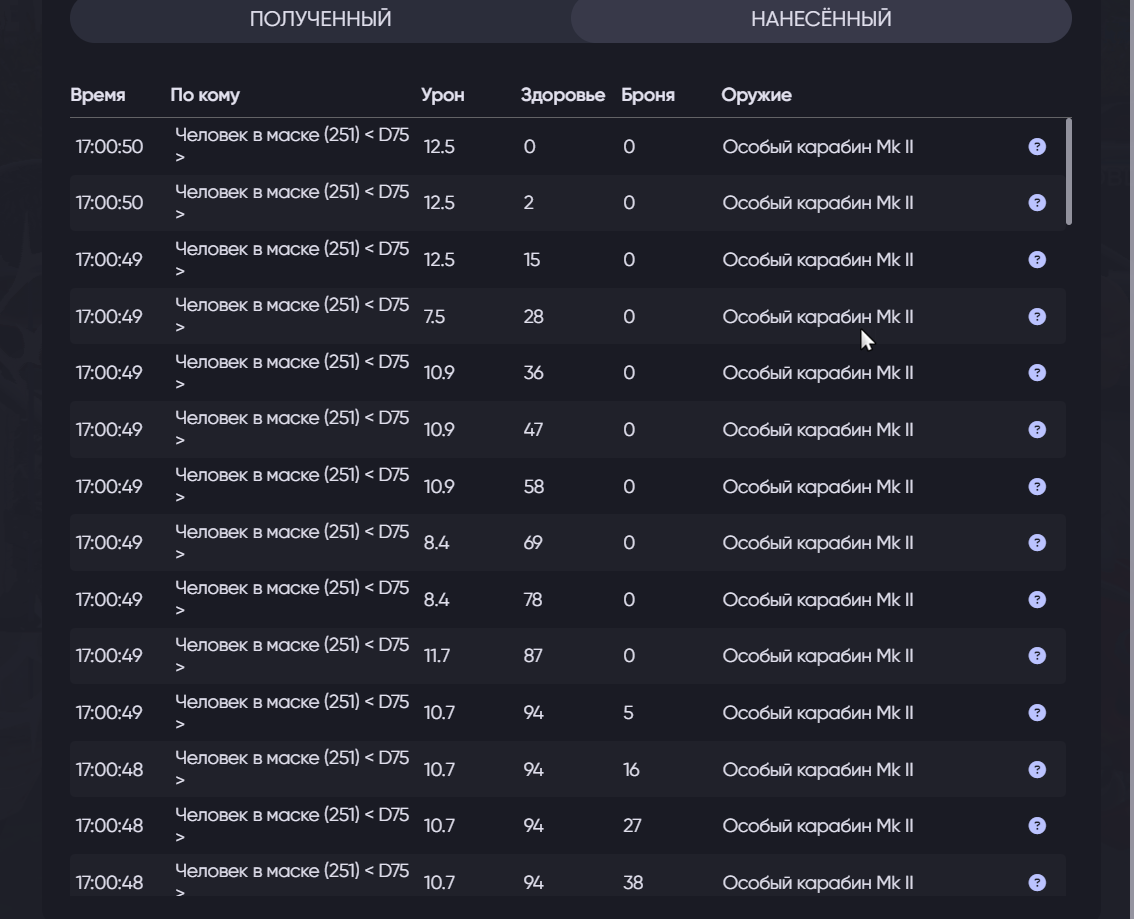1134x919 pixels.
Task: Switch to the ПОЛУЧЕННЫЙ tab
Action: point(320,19)
